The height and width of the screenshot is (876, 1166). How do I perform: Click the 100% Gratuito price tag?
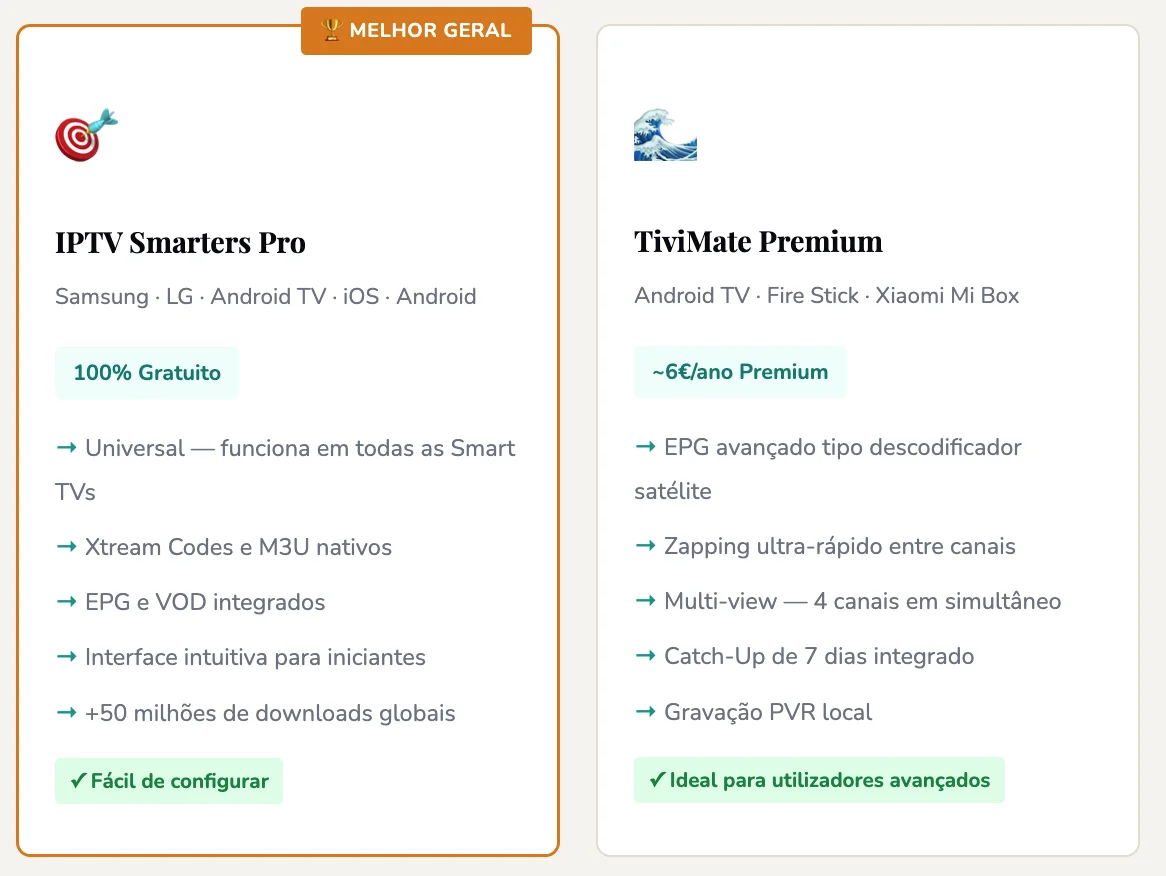point(147,373)
